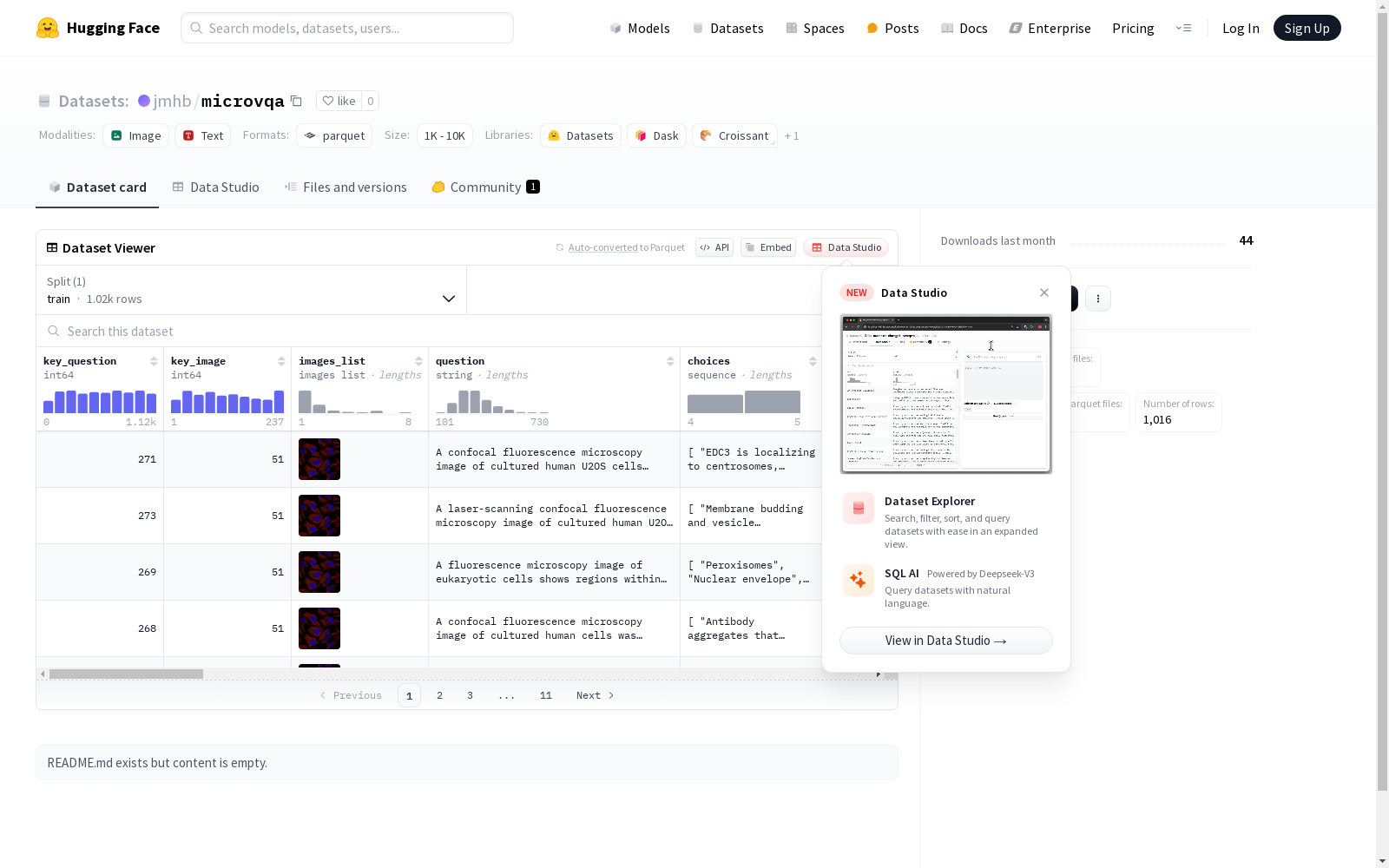Go to Spaces in top navigation
This screenshot has height=868, width=1389.
coord(815,28)
